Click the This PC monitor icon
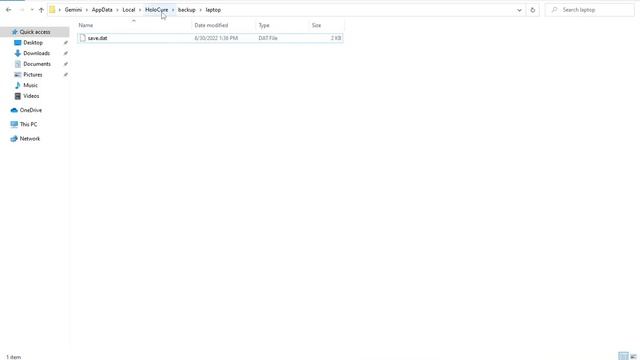Screen dimensions: 640x360 tap(14, 124)
